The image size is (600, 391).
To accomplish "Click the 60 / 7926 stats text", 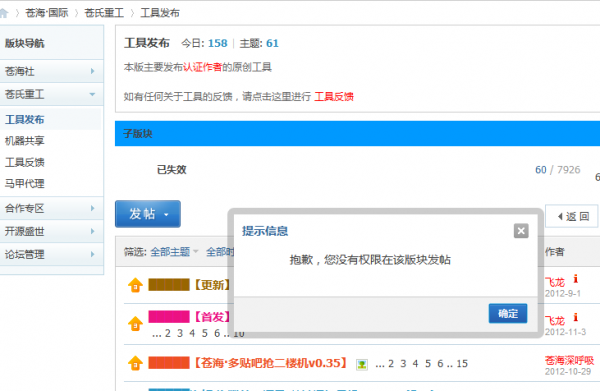I will tap(558, 169).
